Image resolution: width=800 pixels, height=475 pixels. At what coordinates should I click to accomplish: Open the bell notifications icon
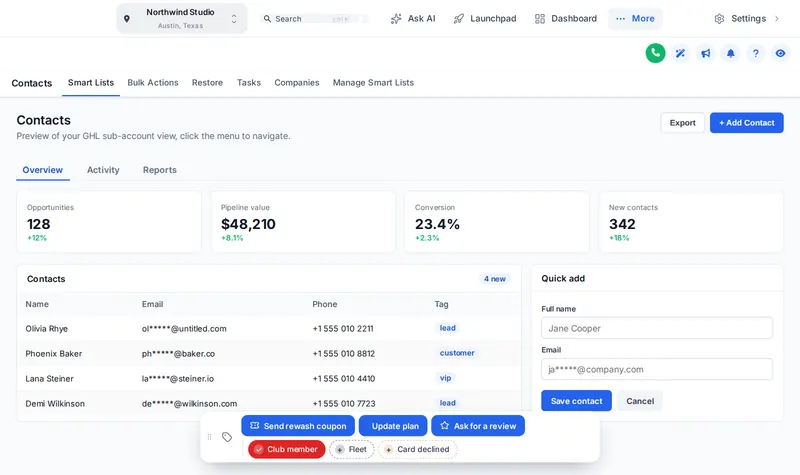731,53
